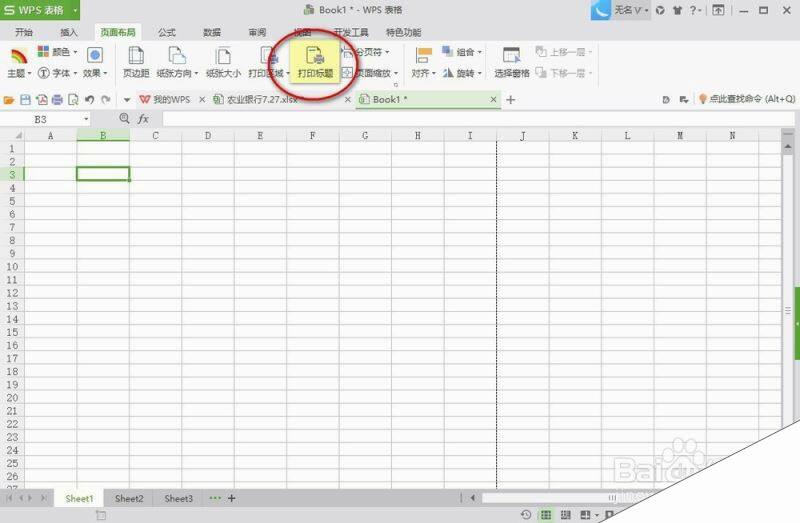Click 点此查找命令 command search
Viewport: 800px width, 523px height.
747,99
